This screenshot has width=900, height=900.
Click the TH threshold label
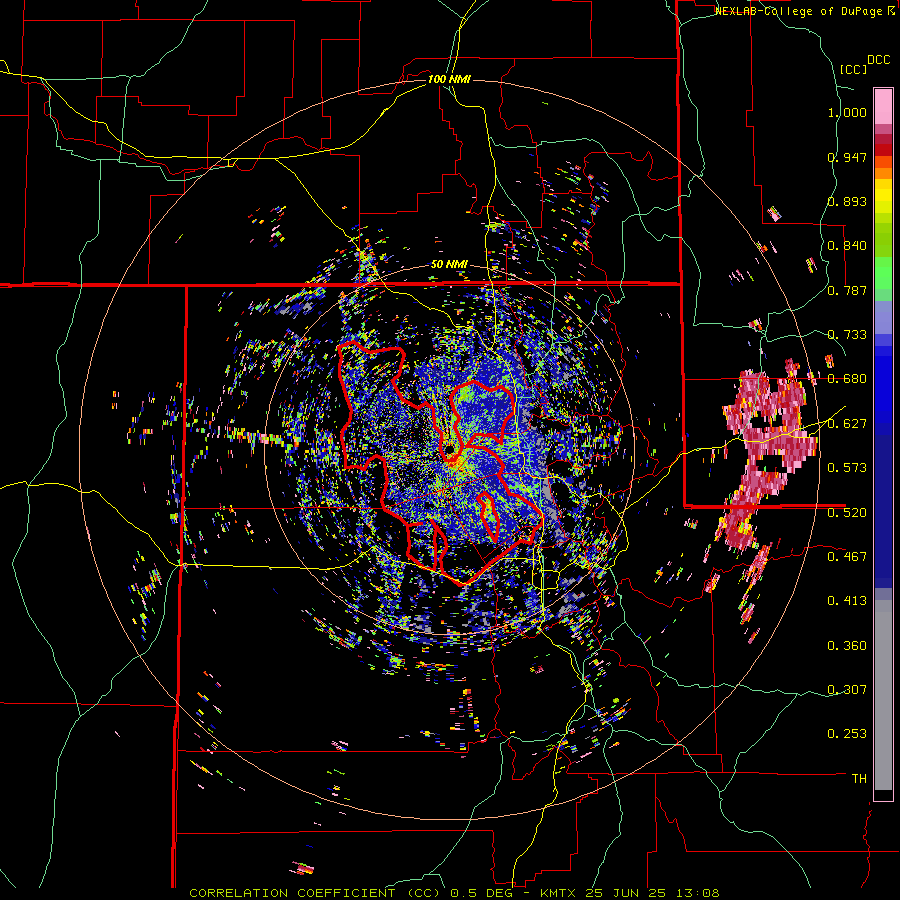click(x=859, y=779)
